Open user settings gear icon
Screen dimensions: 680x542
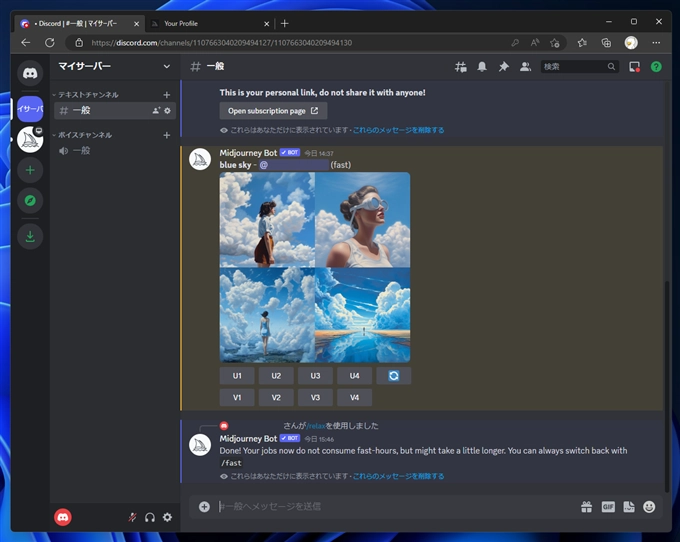point(167,517)
